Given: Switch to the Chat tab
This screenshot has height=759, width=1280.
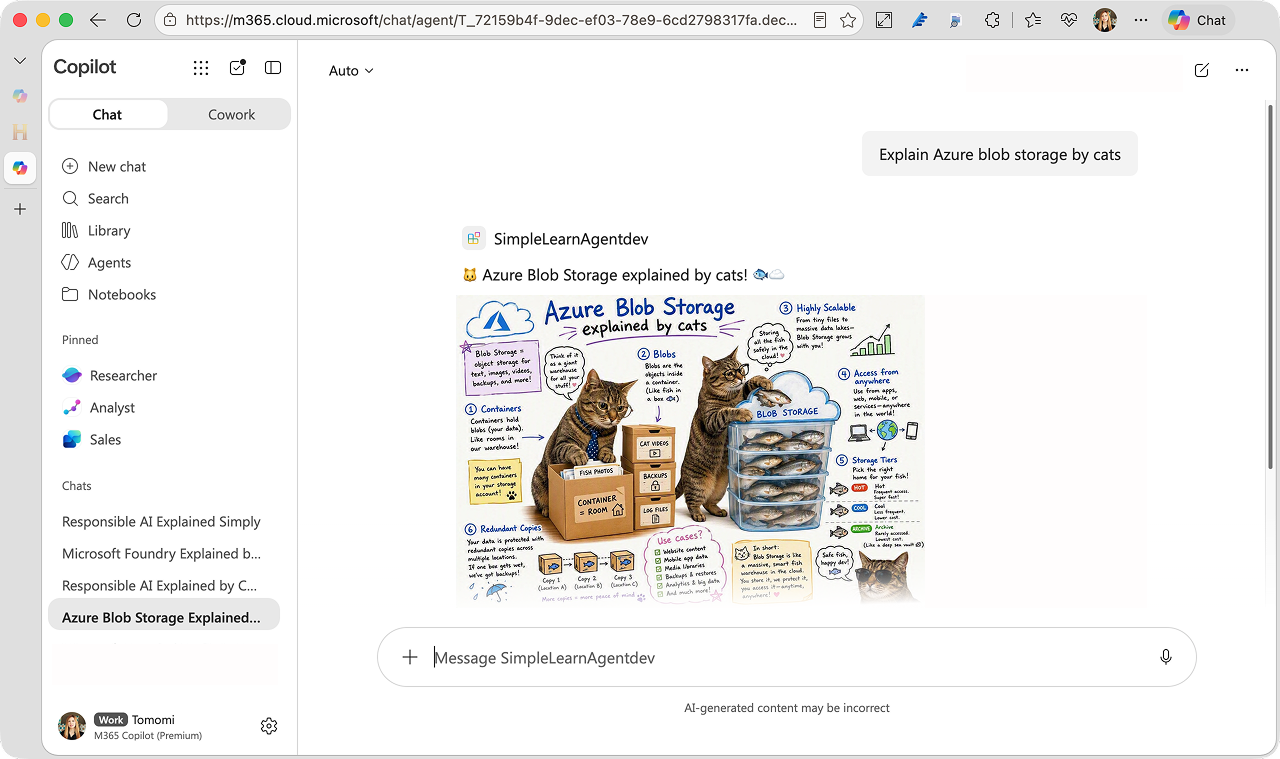Looking at the screenshot, I should pos(107,114).
